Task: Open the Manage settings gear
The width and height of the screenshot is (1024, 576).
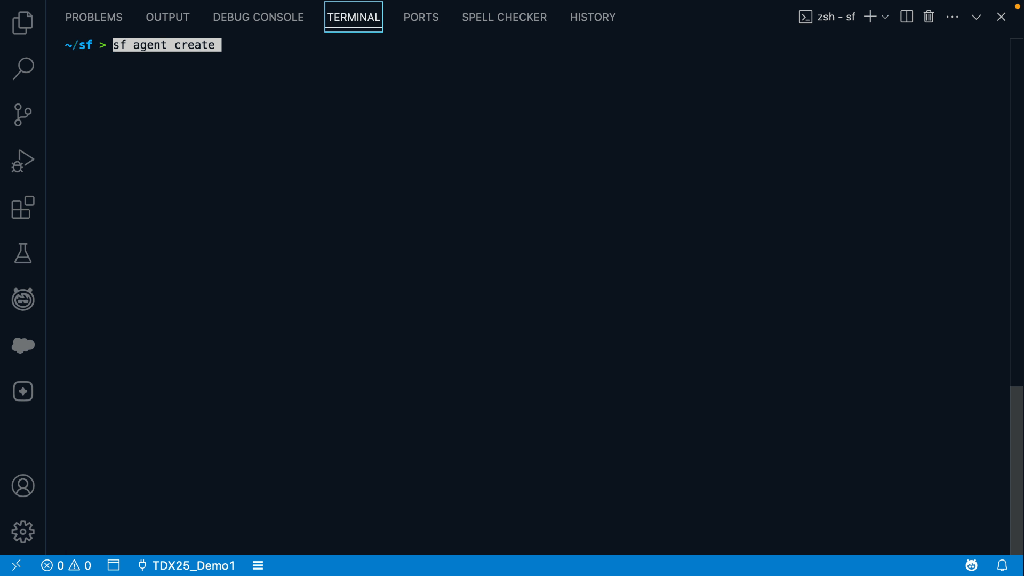Action: (x=23, y=532)
